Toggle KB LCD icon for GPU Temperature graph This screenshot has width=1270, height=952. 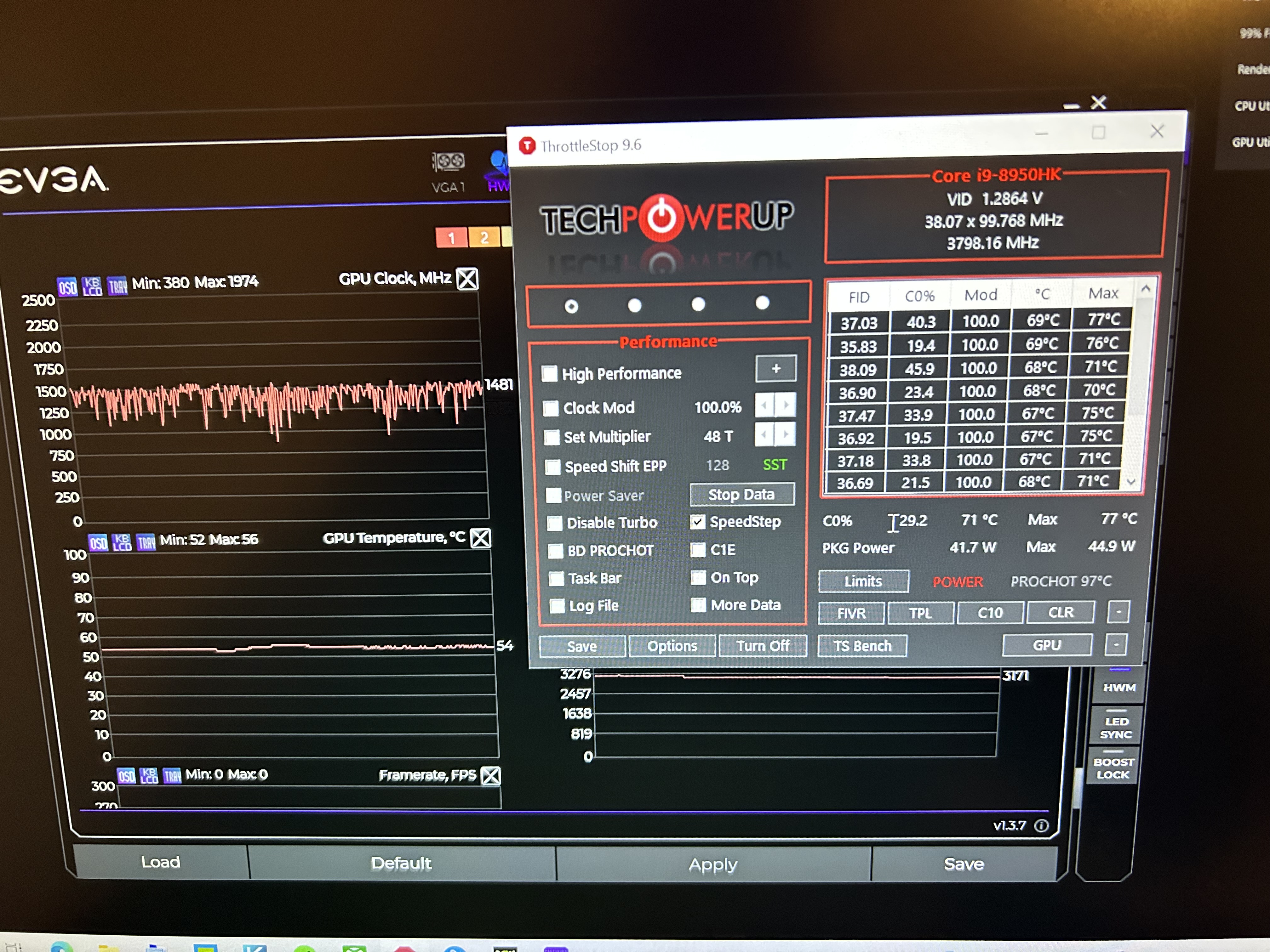pos(122,542)
